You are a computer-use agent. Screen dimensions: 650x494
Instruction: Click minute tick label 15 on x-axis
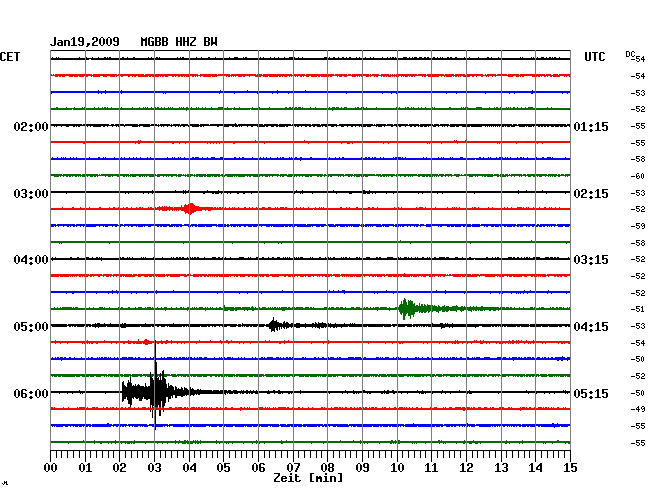click(x=570, y=467)
